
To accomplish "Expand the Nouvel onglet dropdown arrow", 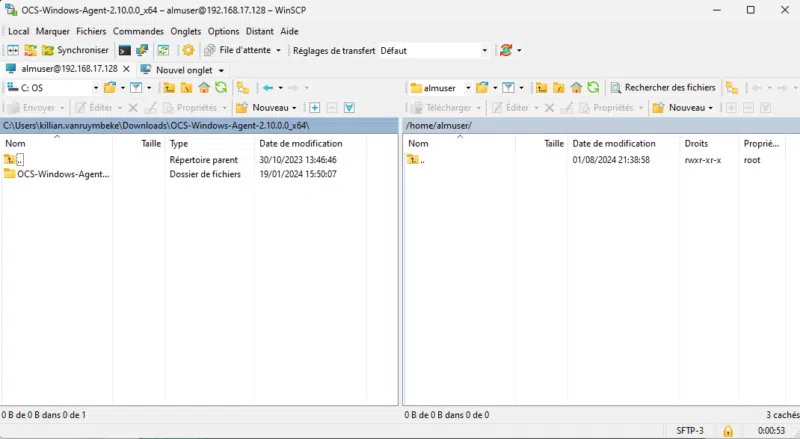I will coord(221,70).
